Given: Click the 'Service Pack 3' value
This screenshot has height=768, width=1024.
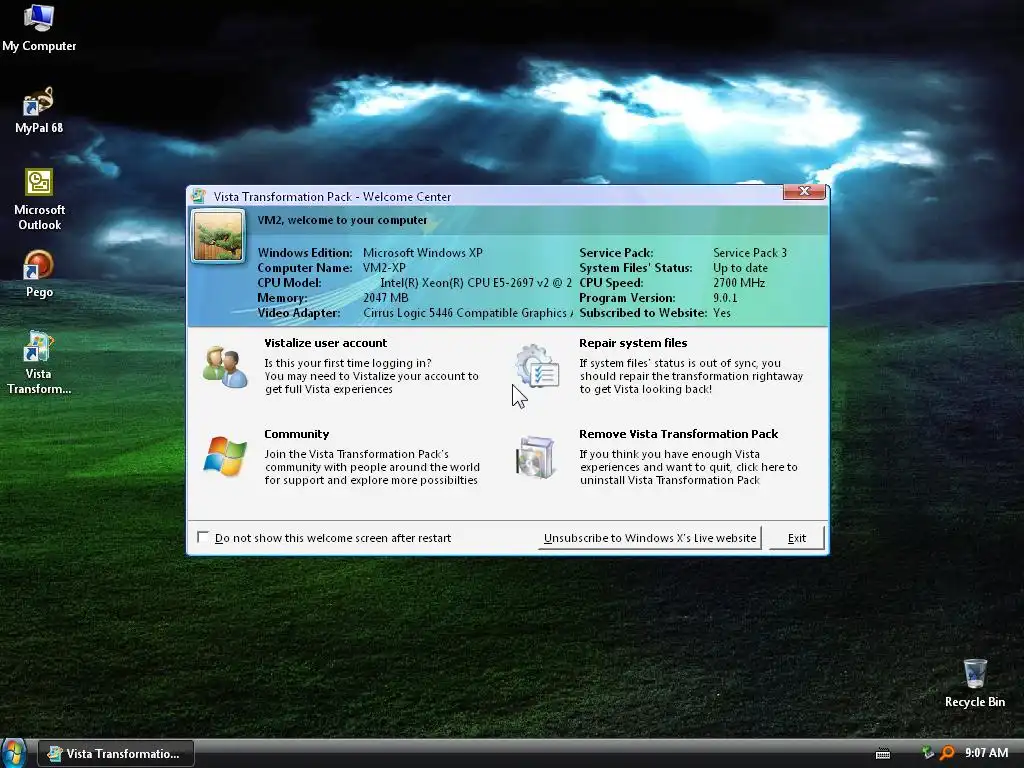Looking at the screenshot, I should pyautogui.click(x=750, y=253).
